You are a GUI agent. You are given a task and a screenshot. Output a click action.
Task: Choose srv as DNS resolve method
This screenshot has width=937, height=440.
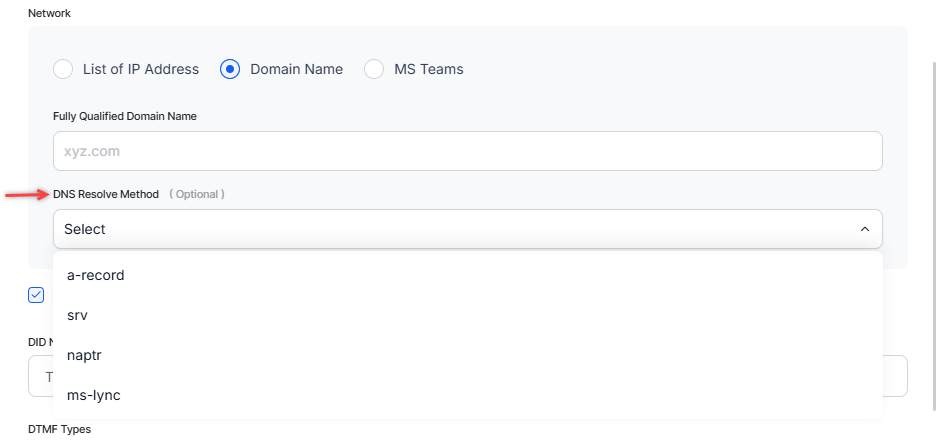(x=78, y=315)
